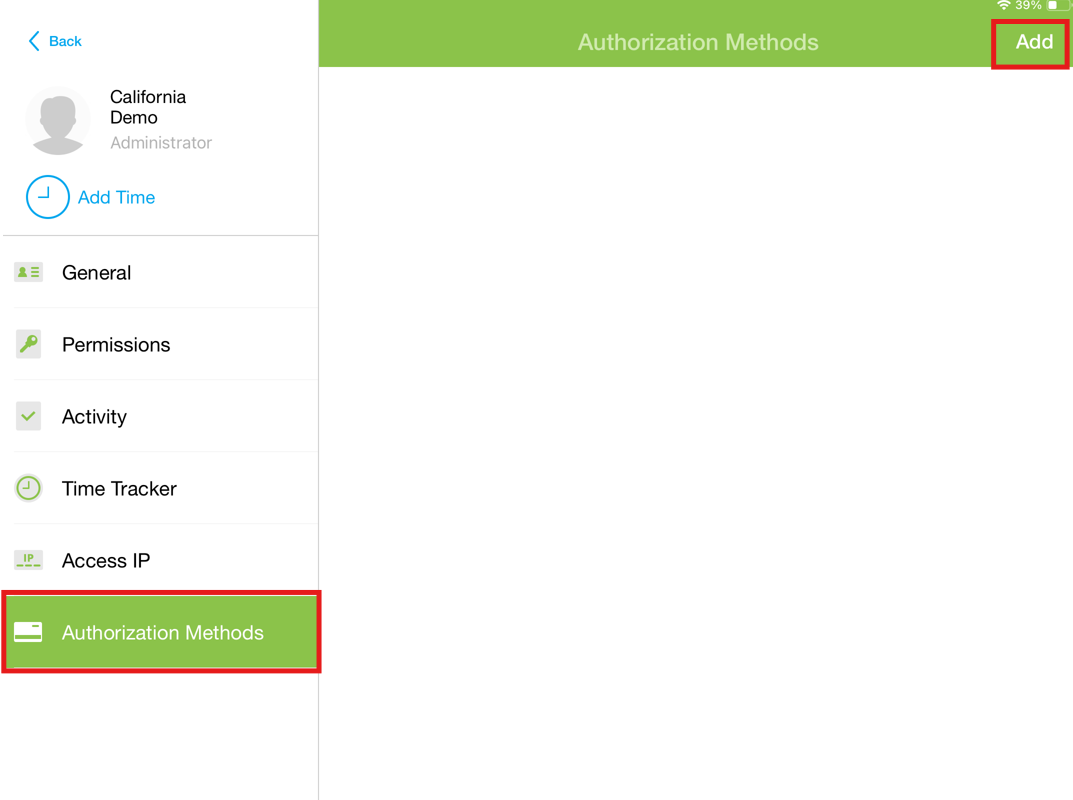1073x800 pixels.
Task: Open the Time Tracker section
Action: pyautogui.click(x=161, y=488)
